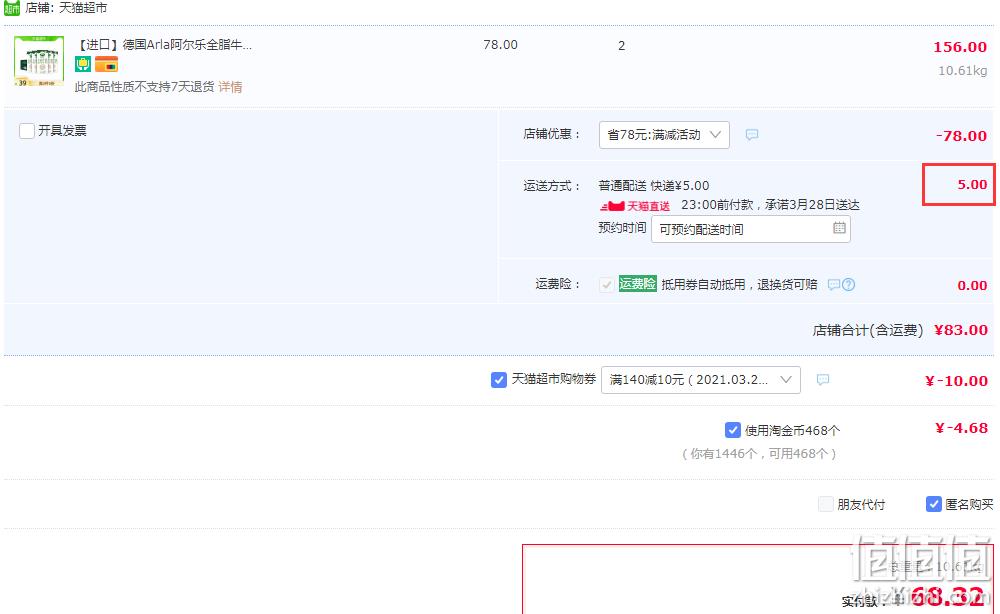Click the comment icon after 退换货可赔
The width and height of the screenshot is (1000, 614).
click(x=834, y=284)
